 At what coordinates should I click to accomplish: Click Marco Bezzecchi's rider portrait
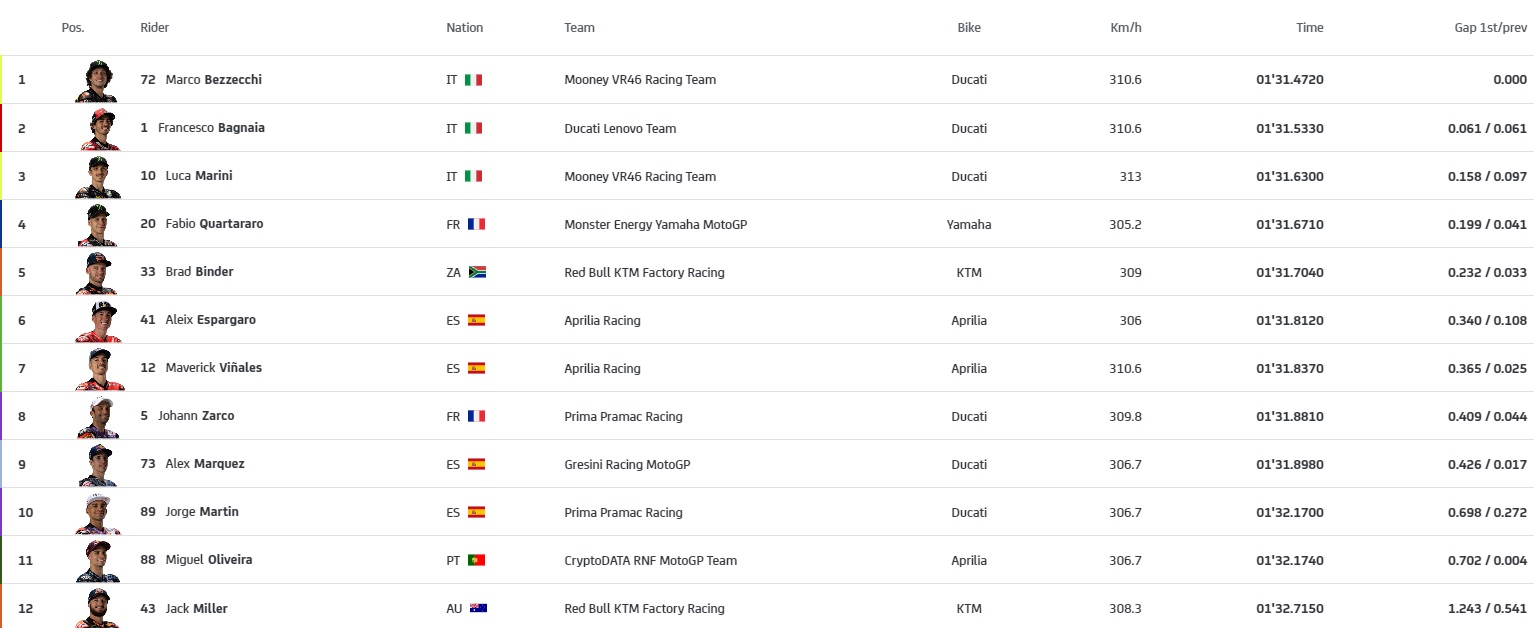click(x=96, y=80)
